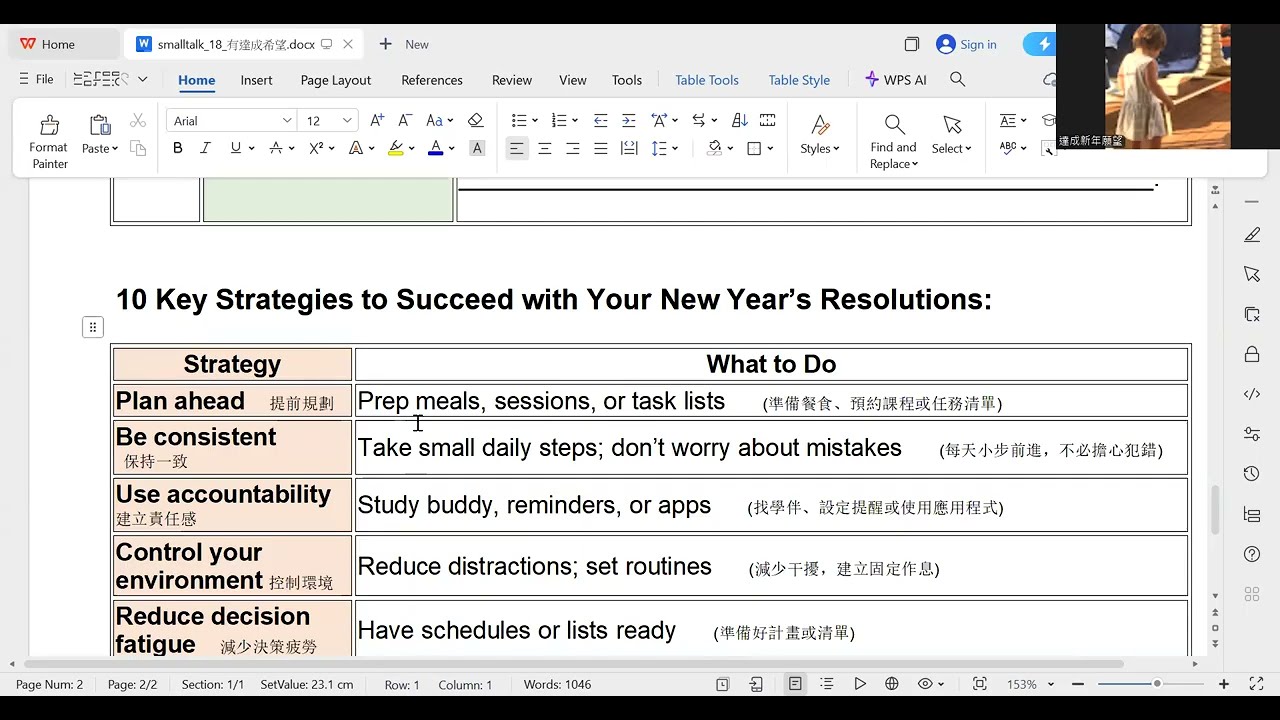The height and width of the screenshot is (720, 1280).
Task: Open Find and Replace
Action: tap(893, 141)
